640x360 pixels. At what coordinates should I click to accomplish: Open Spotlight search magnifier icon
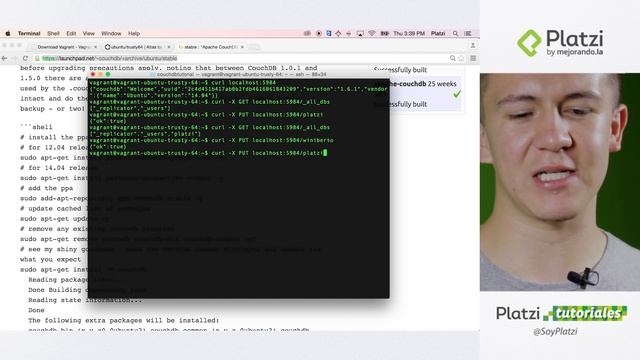point(456,33)
